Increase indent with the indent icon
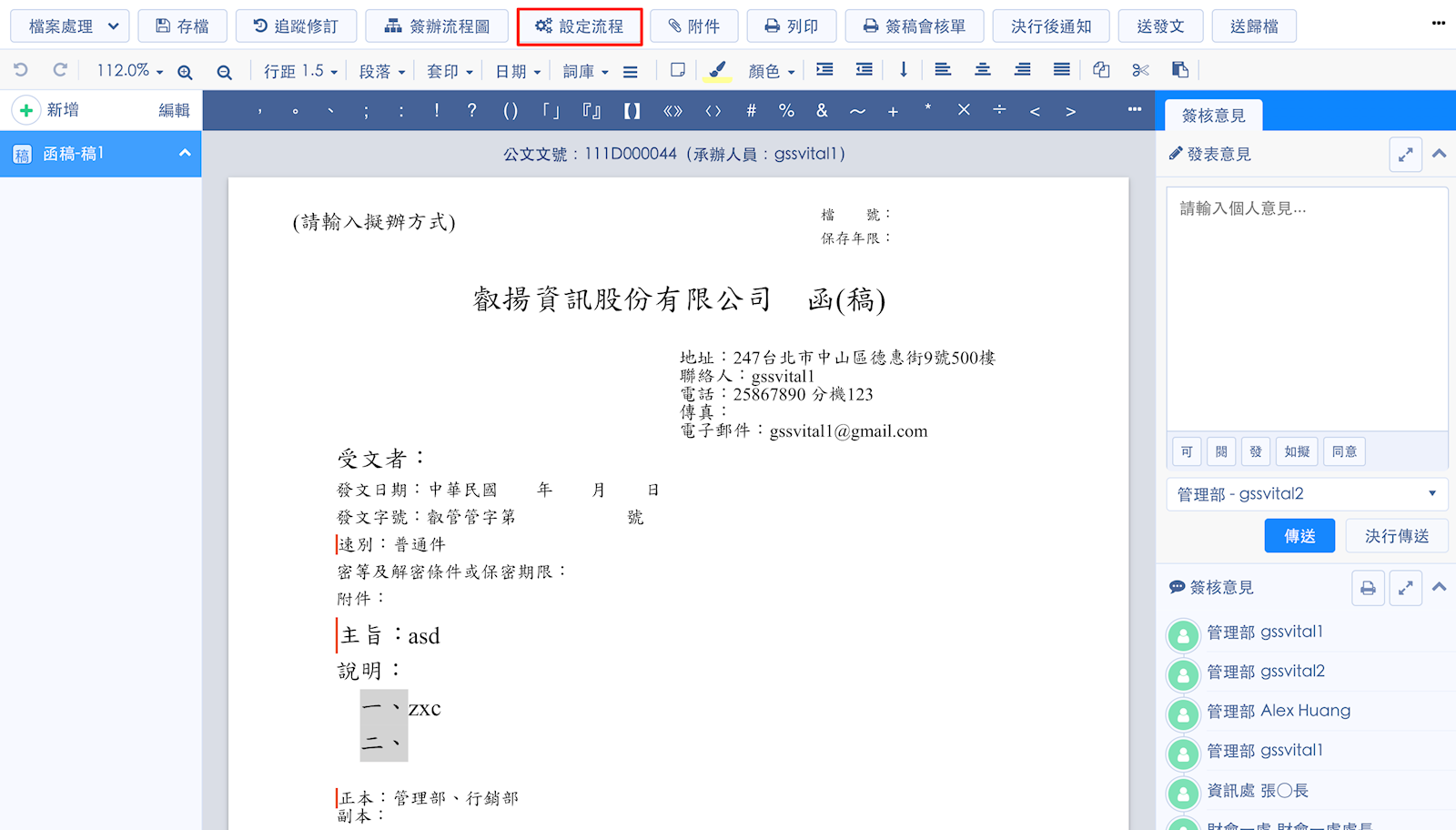Screen dimensions: 1456x830 pyautogui.click(x=824, y=70)
